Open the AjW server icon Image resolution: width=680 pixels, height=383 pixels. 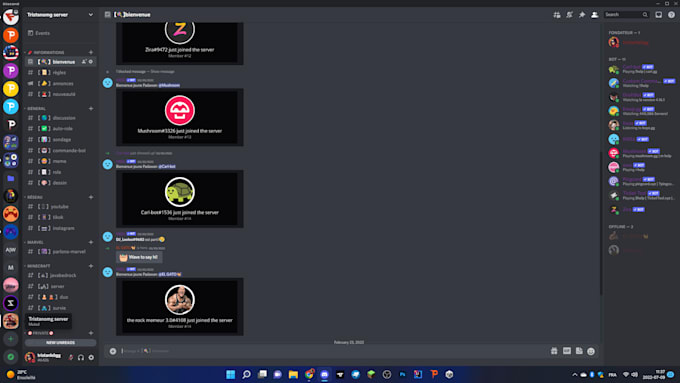coord(11,249)
